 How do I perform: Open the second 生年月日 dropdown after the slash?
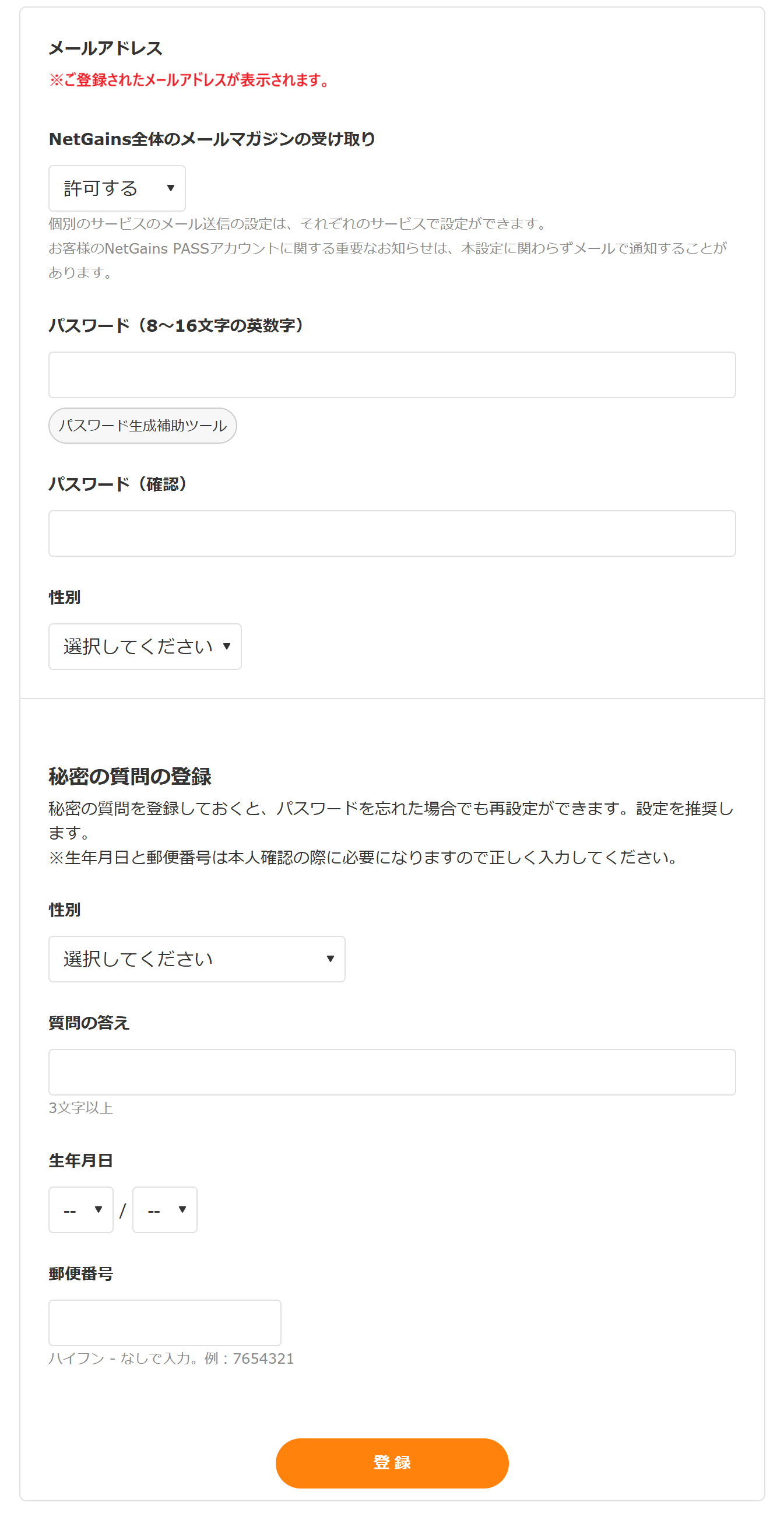click(x=164, y=1209)
